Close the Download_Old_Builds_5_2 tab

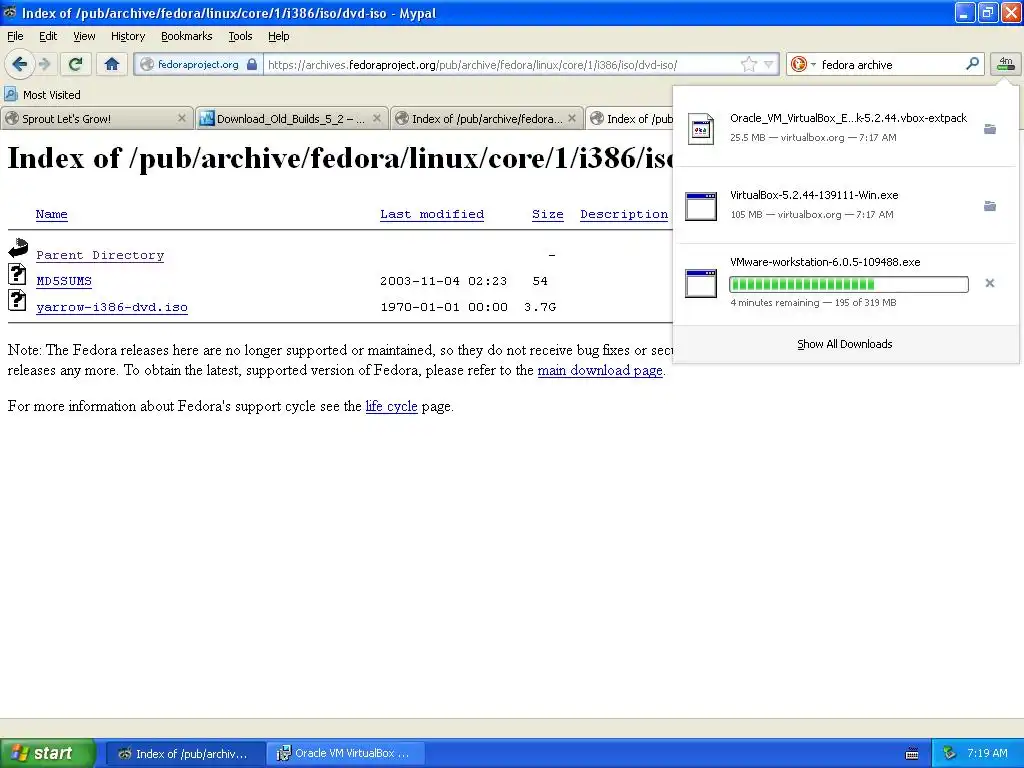[376, 118]
